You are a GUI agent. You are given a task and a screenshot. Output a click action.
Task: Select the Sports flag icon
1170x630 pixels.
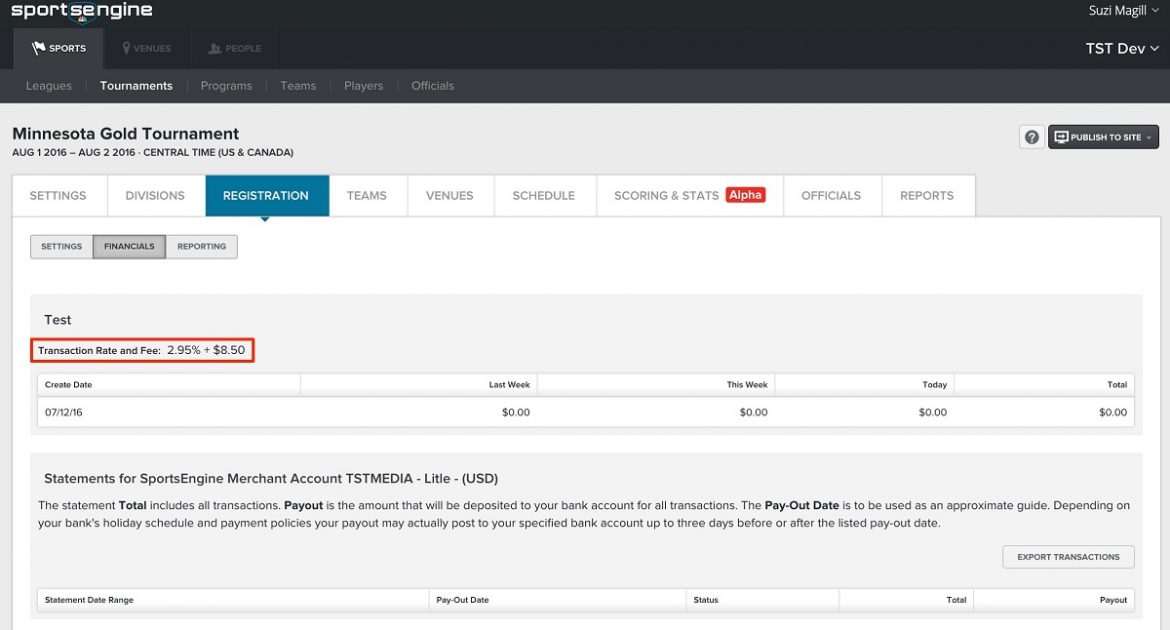click(x=38, y=47)
